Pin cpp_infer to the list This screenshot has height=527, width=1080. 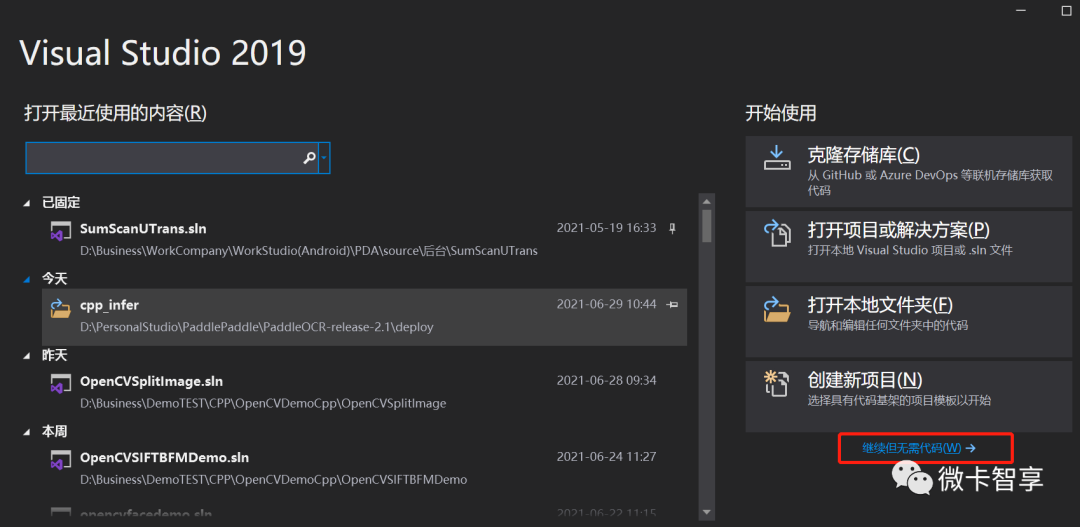pos(673,304)
